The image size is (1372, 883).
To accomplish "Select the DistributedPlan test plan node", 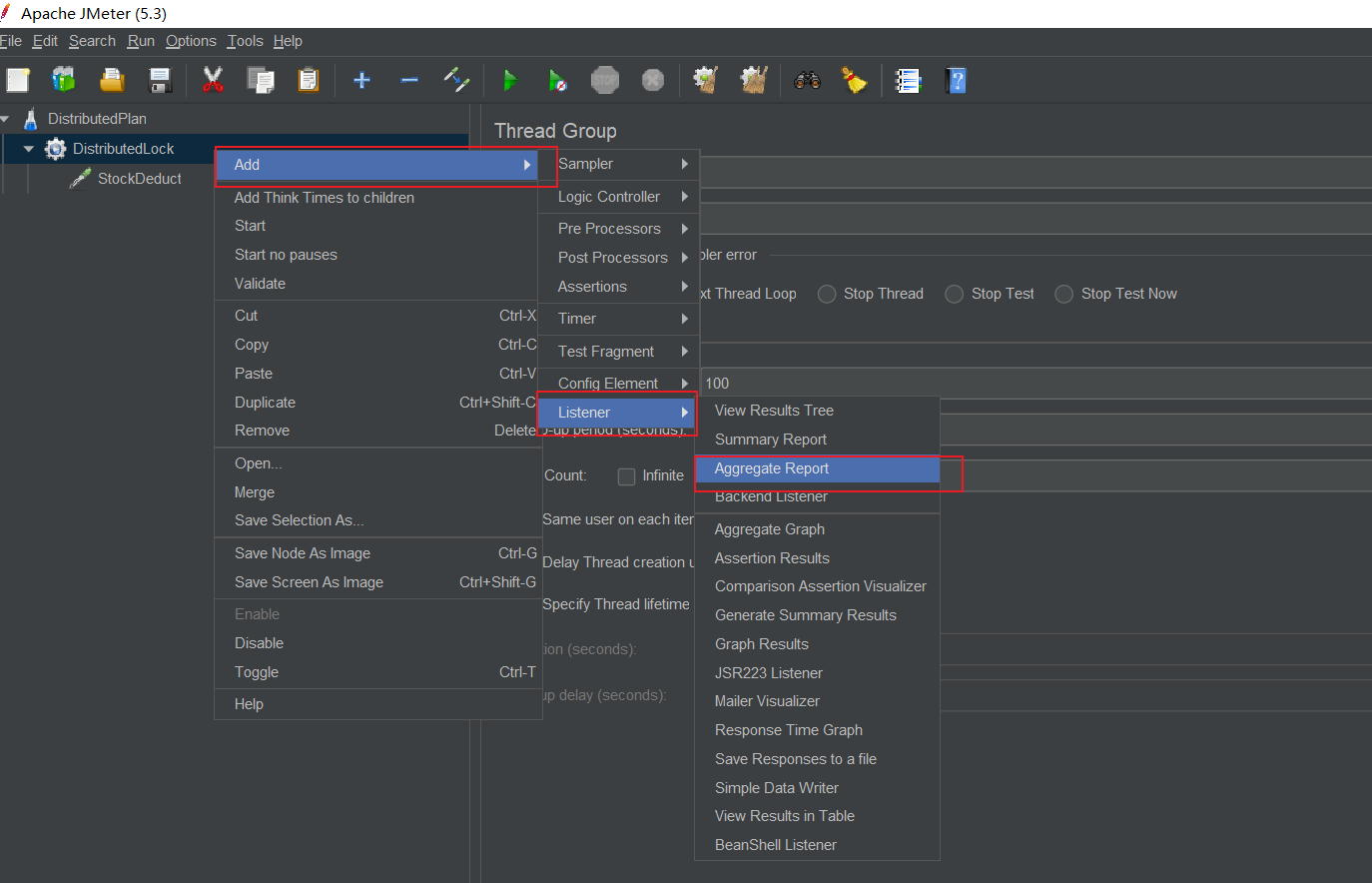I will point(97,119).
